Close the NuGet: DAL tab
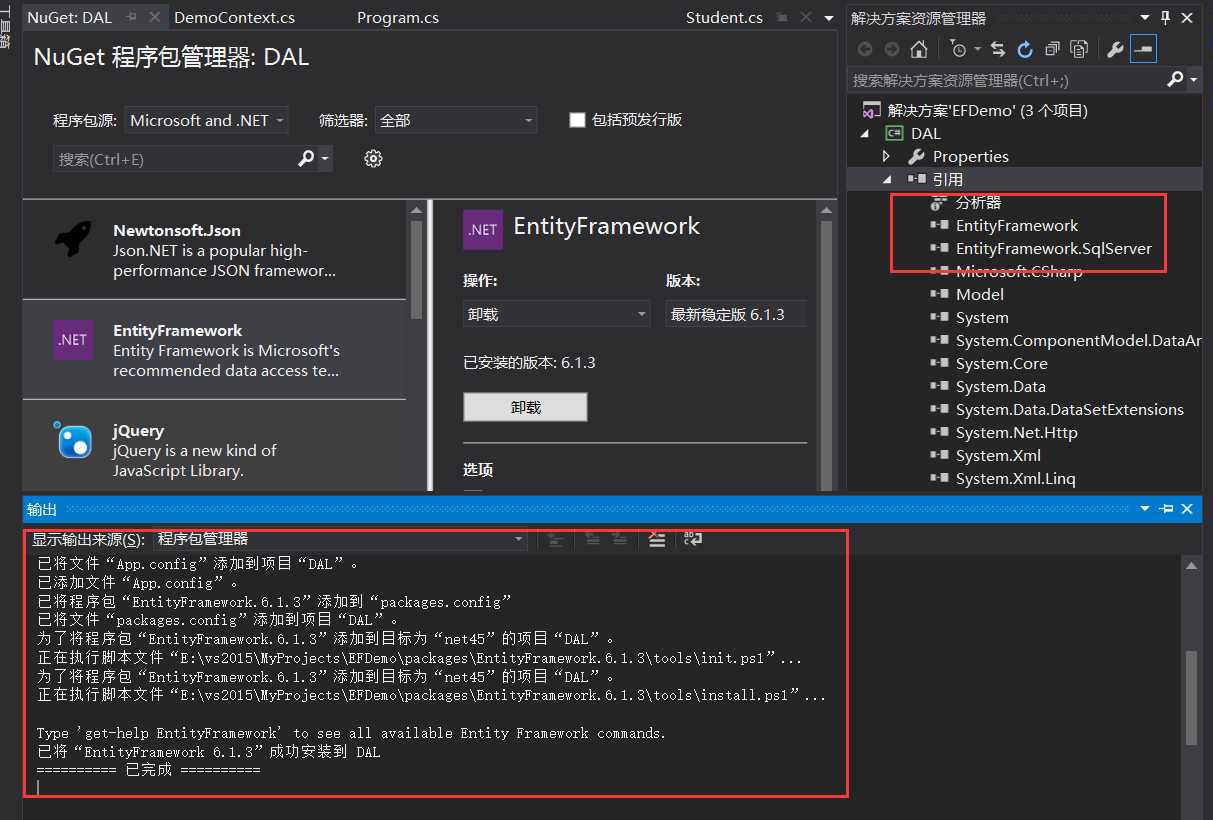Screen dimensions: 1213x820 pos(155,18)
